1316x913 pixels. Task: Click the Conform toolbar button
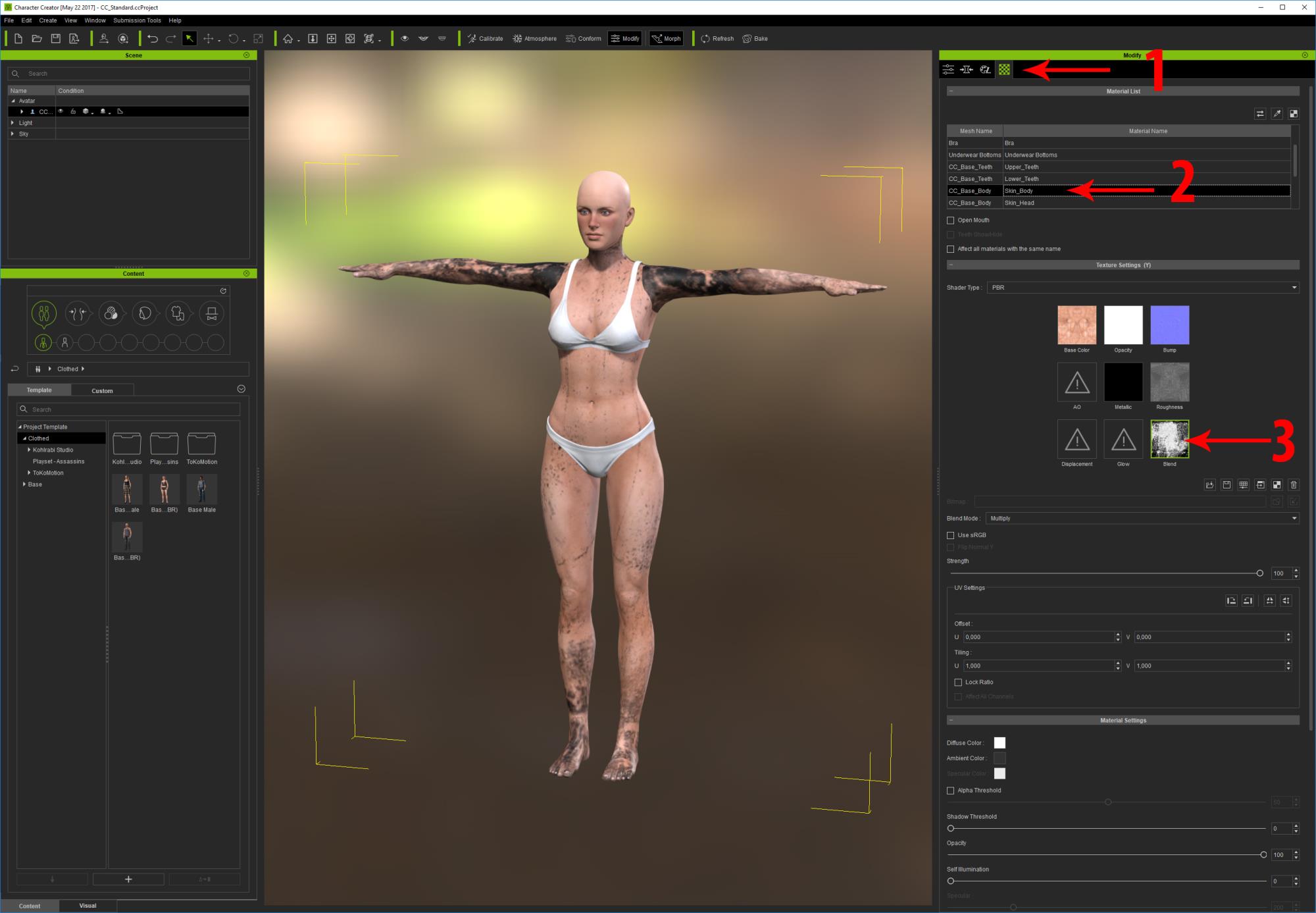(584, 39)
